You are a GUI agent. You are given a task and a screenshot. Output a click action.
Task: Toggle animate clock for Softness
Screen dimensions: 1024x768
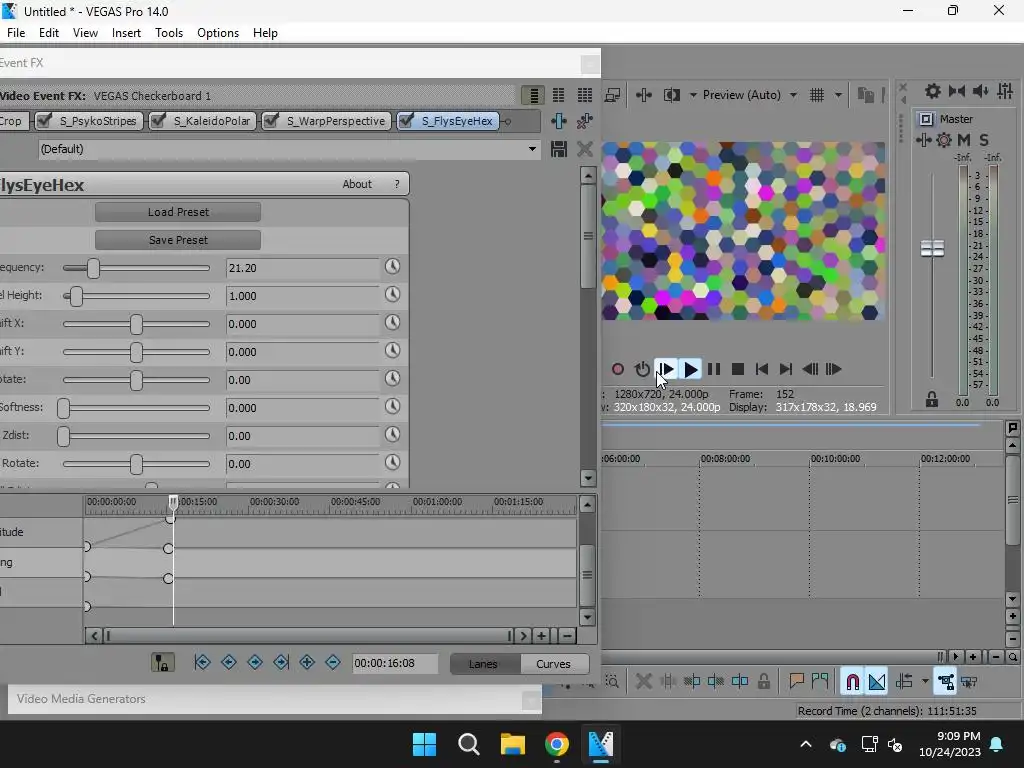coord(392,406)
